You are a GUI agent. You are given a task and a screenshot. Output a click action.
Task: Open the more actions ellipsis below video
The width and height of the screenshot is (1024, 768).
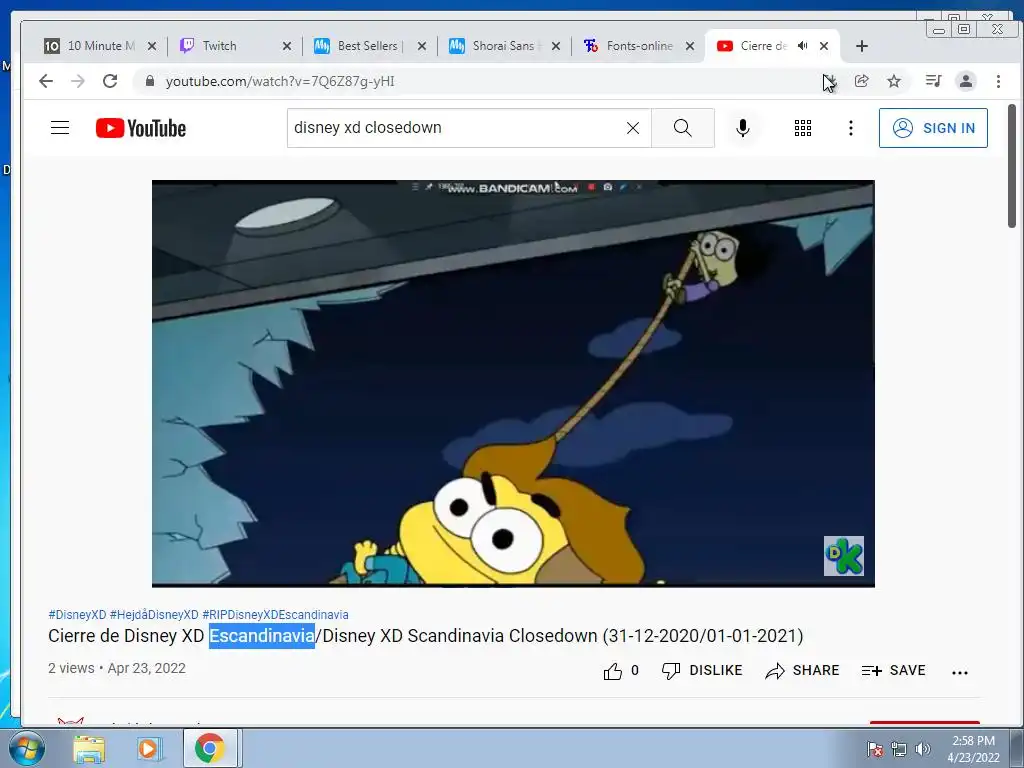tap(959, 672)
